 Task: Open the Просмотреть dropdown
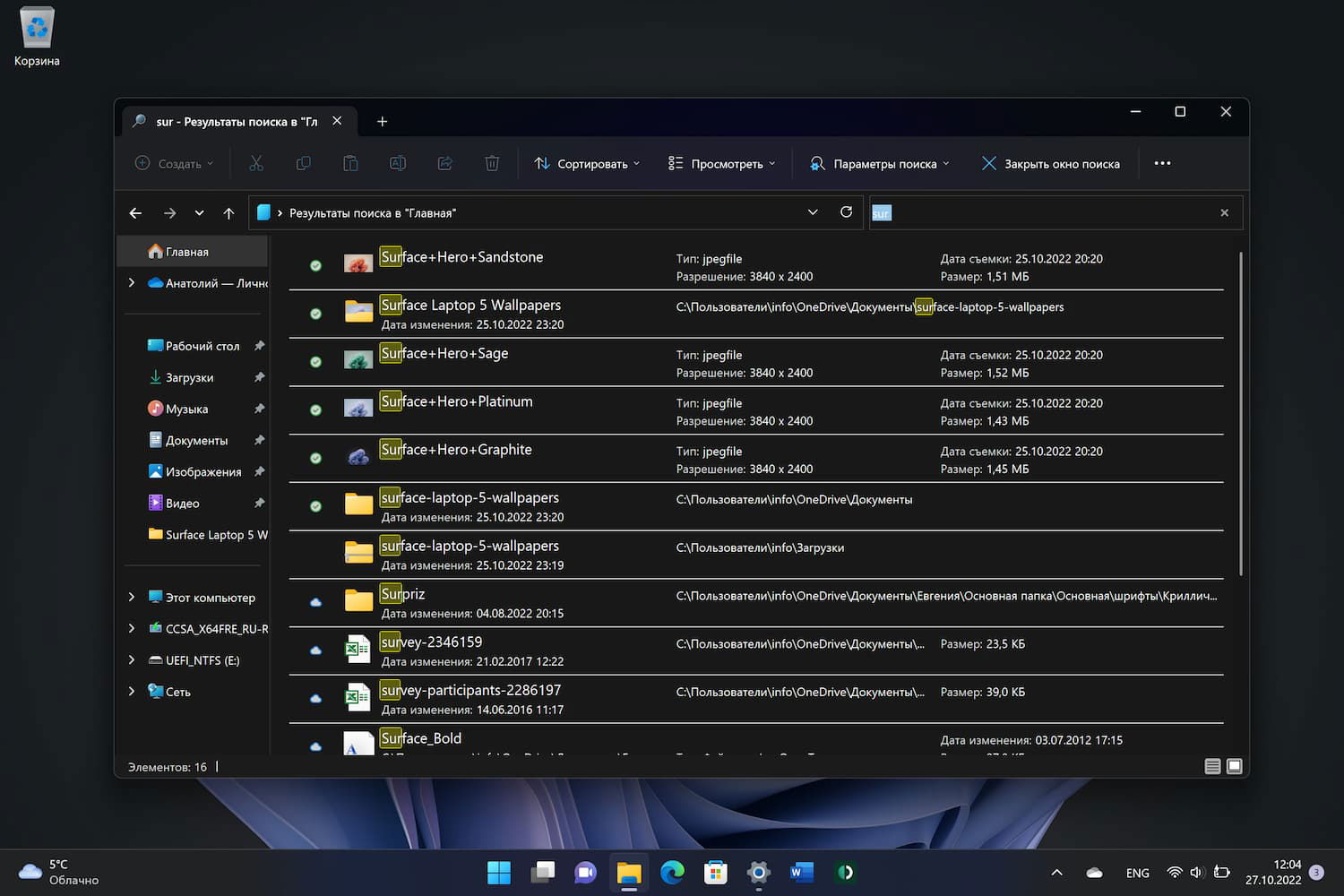coord(722,163)
